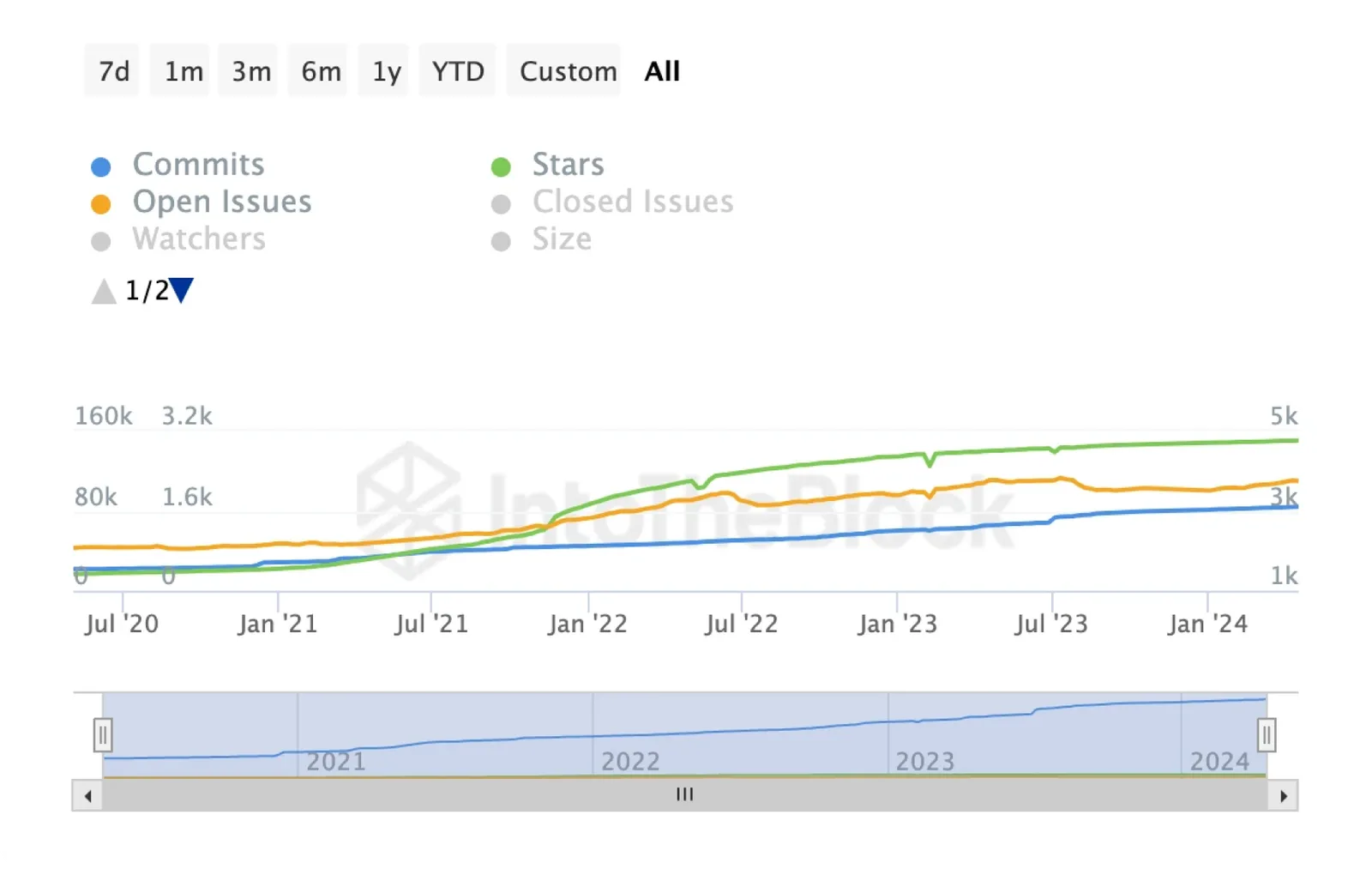Switch to the 3m range
The width and height of the screenshot is (1372, 875).
(x=250, y=71)
